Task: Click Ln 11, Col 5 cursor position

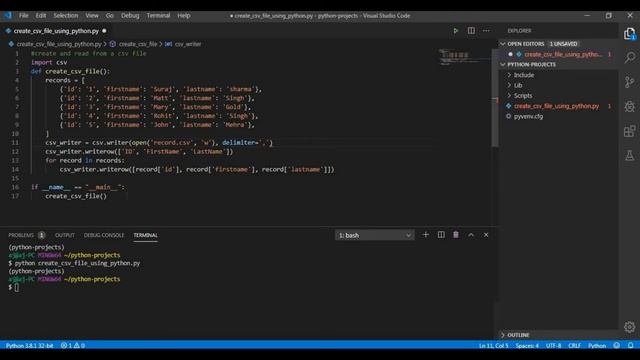Action: (493, 345)
